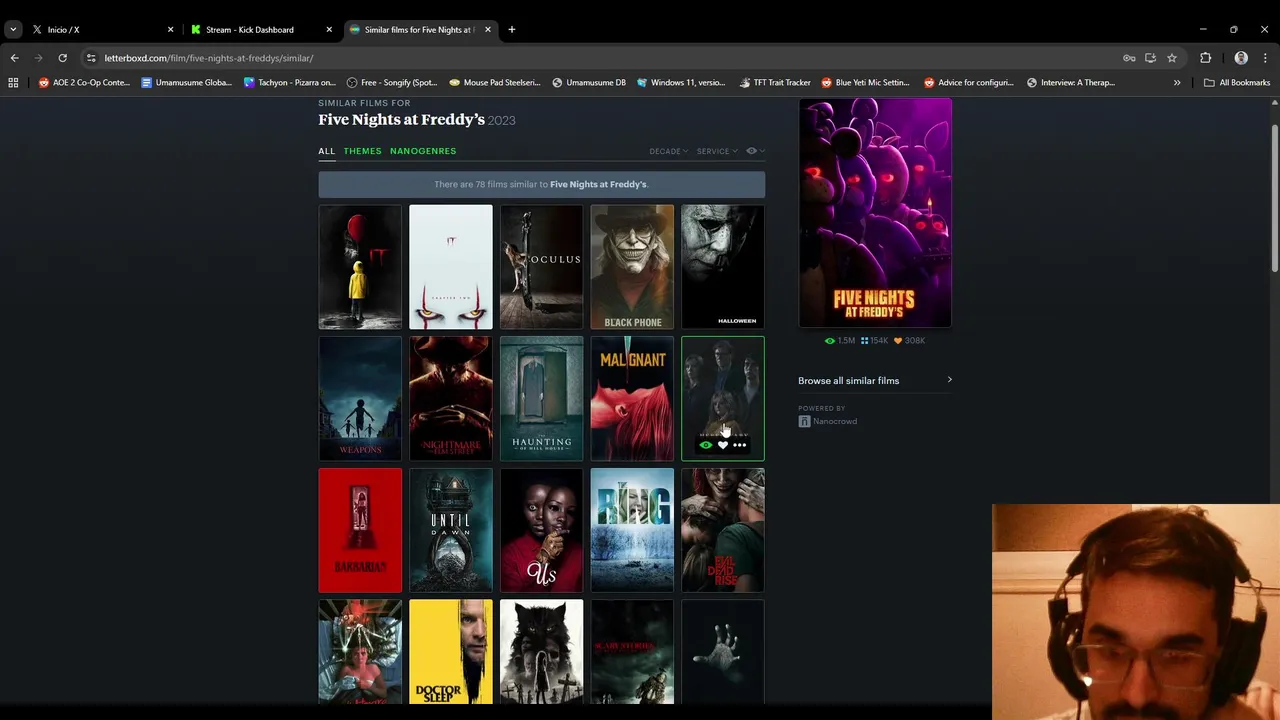Open AOE 2 Co-Op bookmark
The height and width of the screenshot is (720, 1280).
point(84,83)
